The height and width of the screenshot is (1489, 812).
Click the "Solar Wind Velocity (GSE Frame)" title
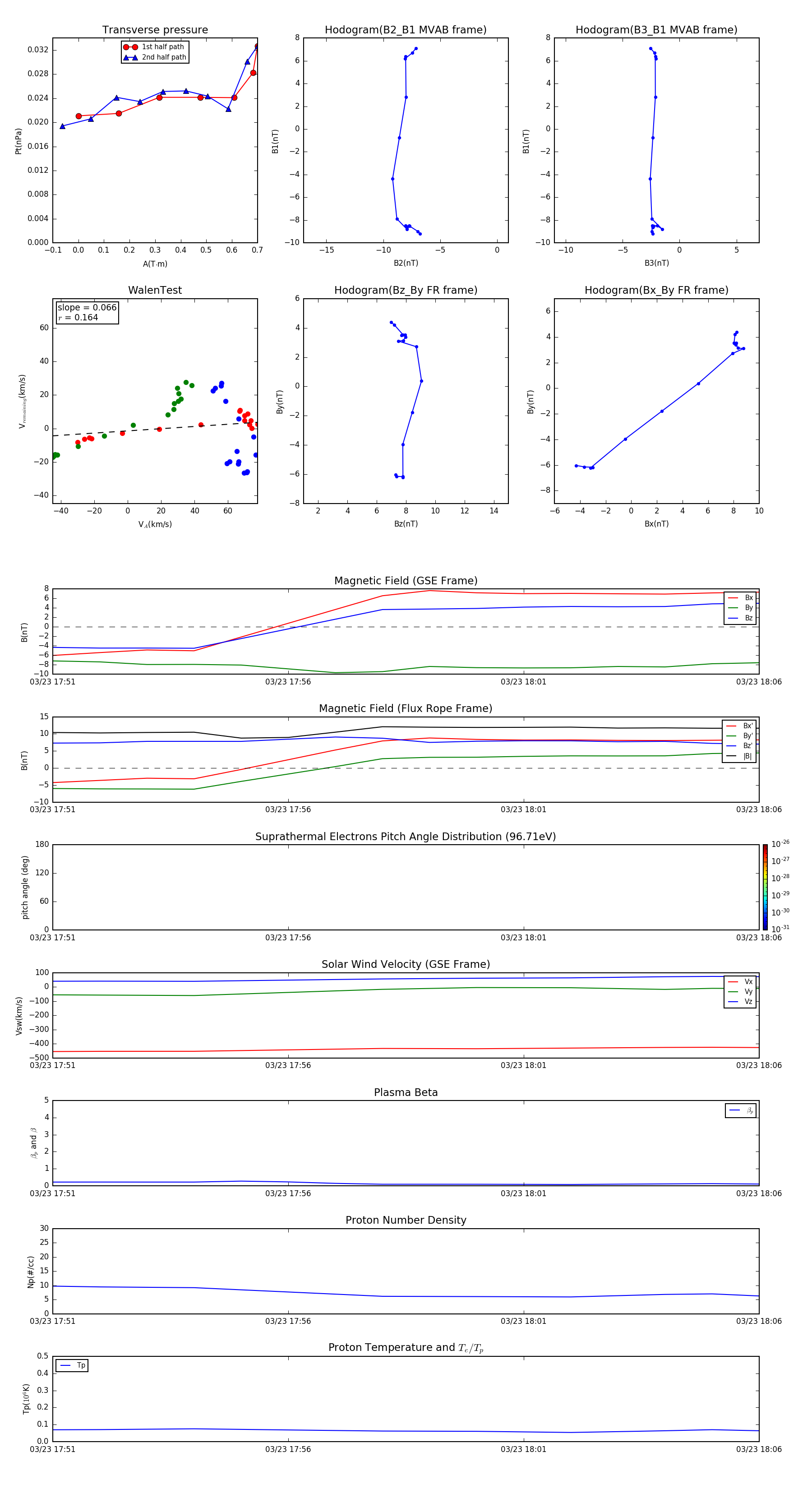(406, 965)
